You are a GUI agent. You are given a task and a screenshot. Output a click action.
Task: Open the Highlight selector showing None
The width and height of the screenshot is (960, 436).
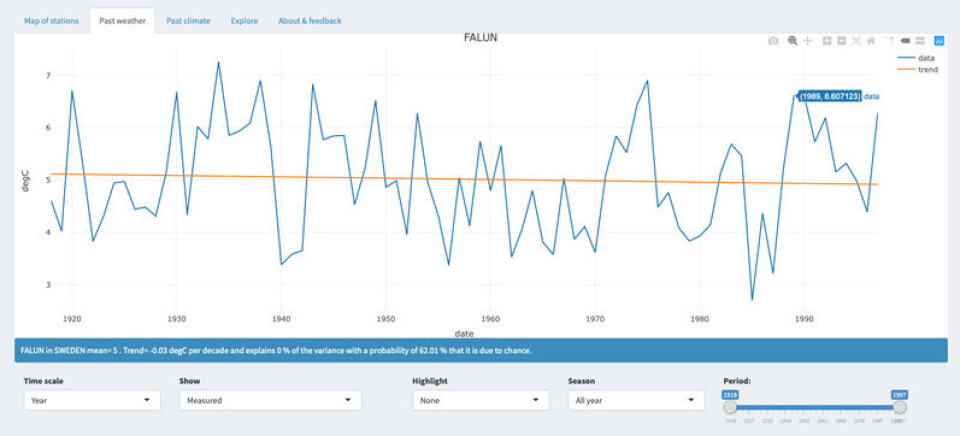(x=480, y=400)
